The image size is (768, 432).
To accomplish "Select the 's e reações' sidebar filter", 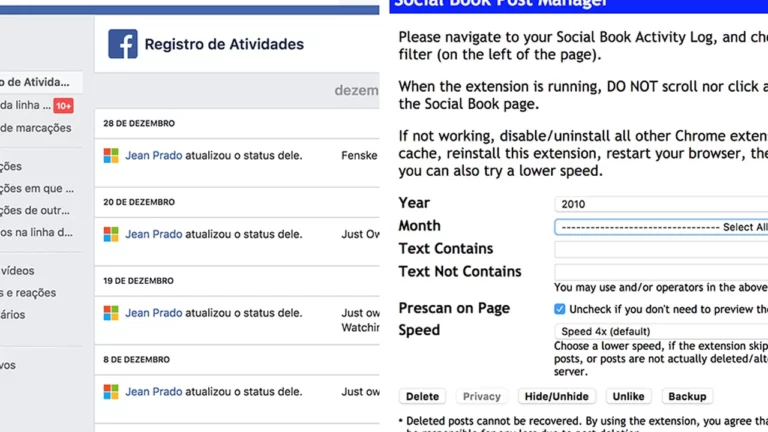I will (28, 293).
